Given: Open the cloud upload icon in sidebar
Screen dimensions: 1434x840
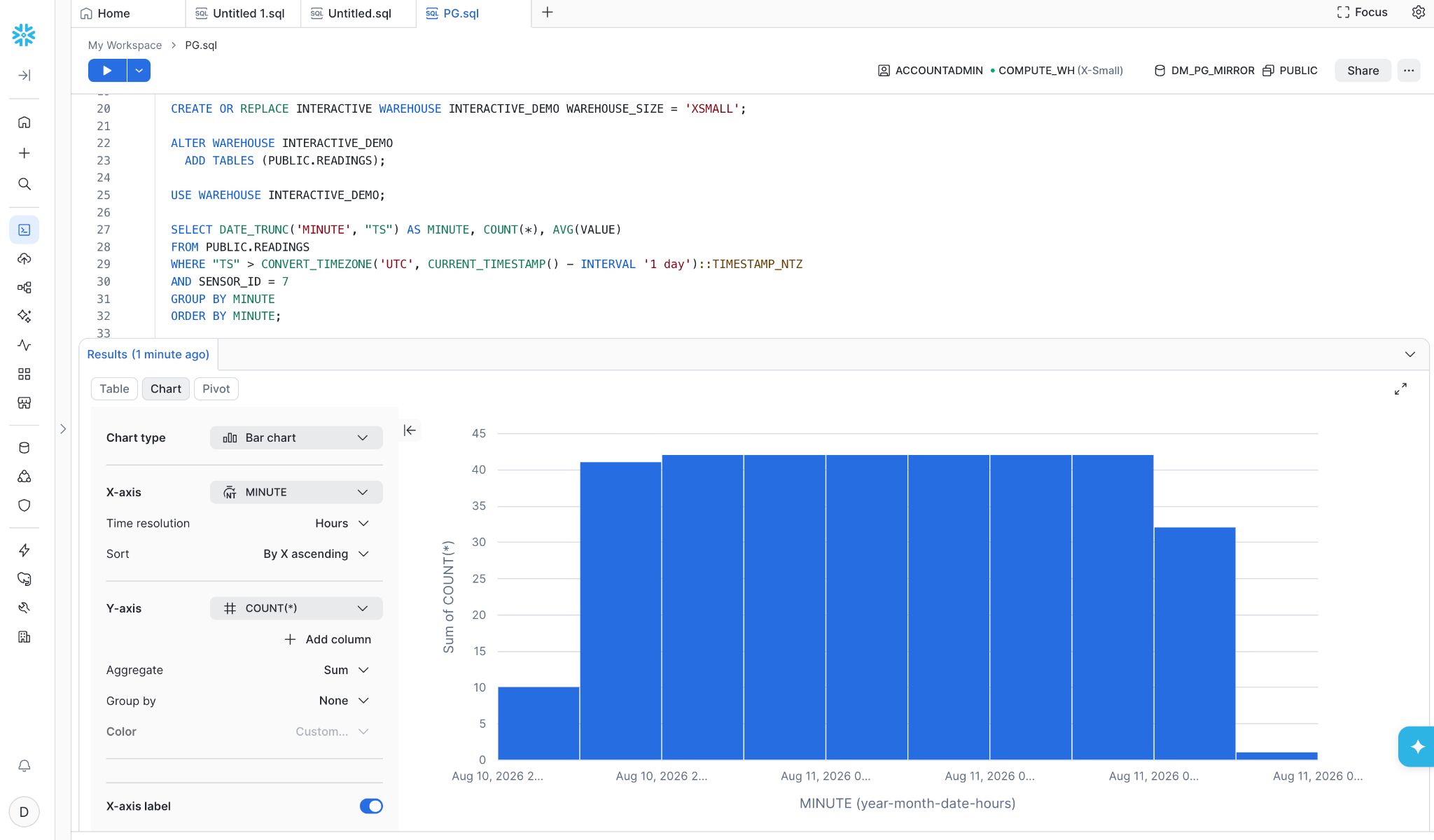Looking at the screenshot, I should tap(25, 259).
